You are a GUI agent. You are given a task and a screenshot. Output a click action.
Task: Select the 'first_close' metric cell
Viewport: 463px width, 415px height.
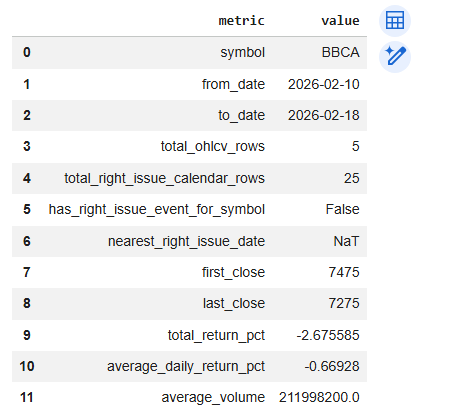[233, 272]
